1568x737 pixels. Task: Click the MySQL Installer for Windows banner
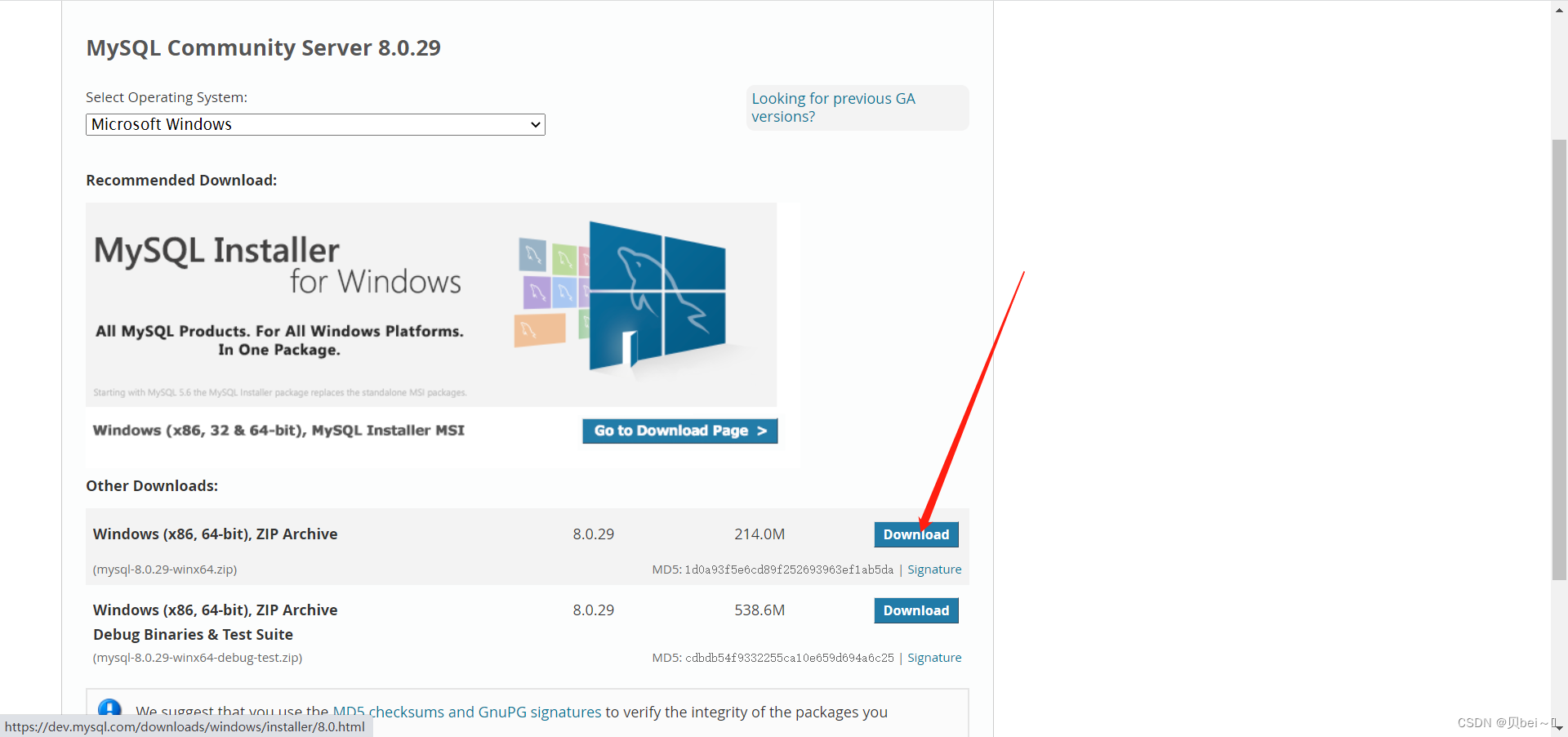point(431,305)
